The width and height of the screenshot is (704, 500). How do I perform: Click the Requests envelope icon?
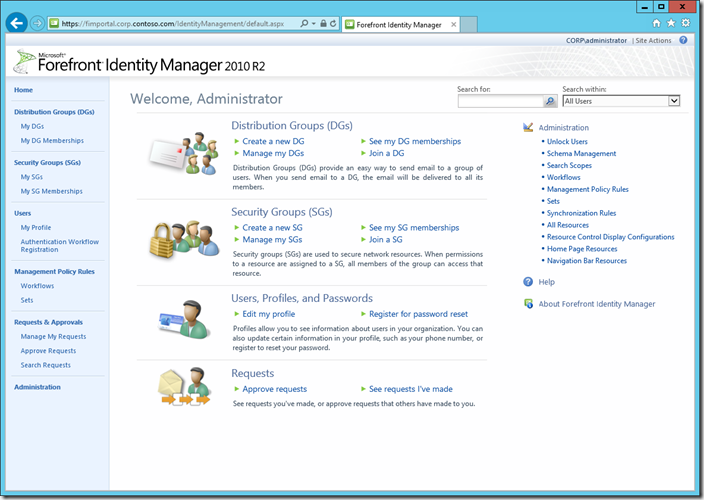click(182, 388)
